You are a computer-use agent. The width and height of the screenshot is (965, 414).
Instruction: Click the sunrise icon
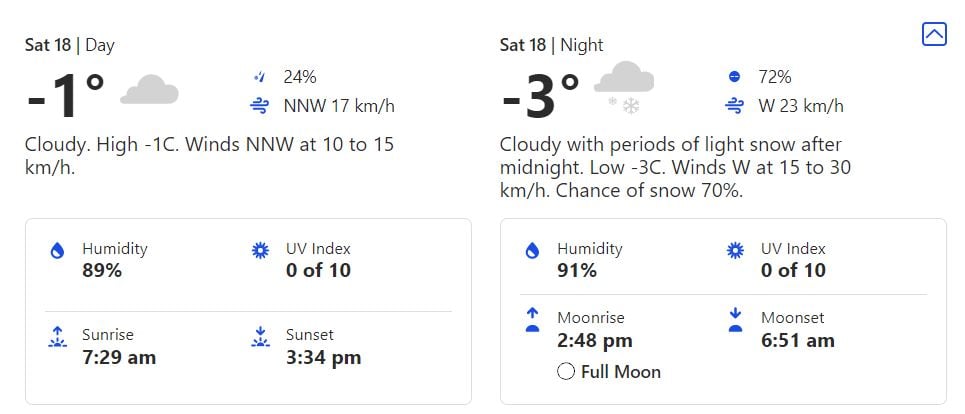[57, 337]
